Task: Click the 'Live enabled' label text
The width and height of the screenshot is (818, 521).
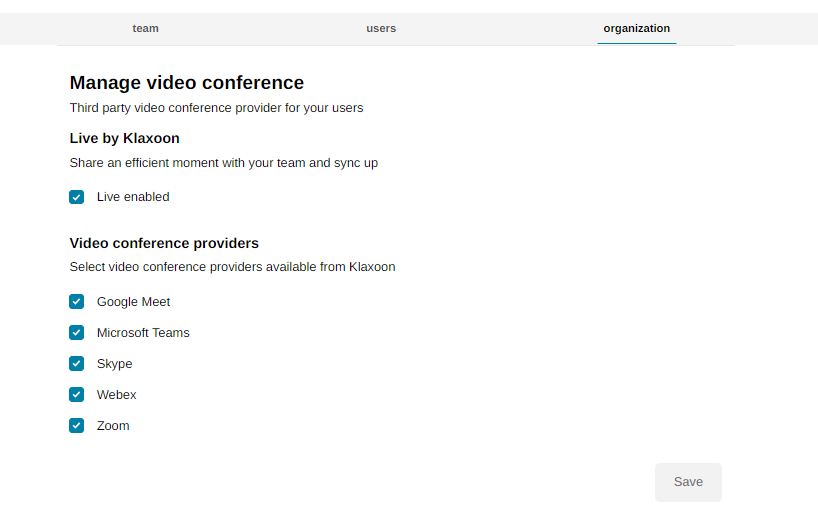Action: click(133, 197)
